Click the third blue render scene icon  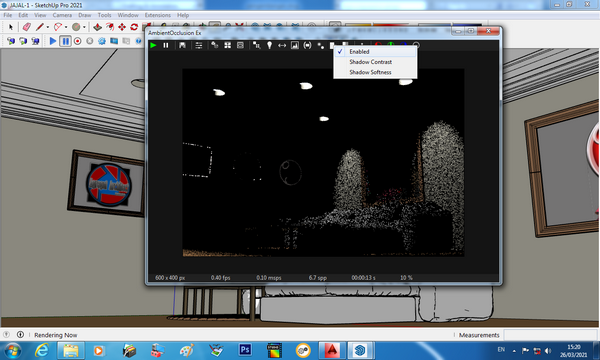coord(35,41)
